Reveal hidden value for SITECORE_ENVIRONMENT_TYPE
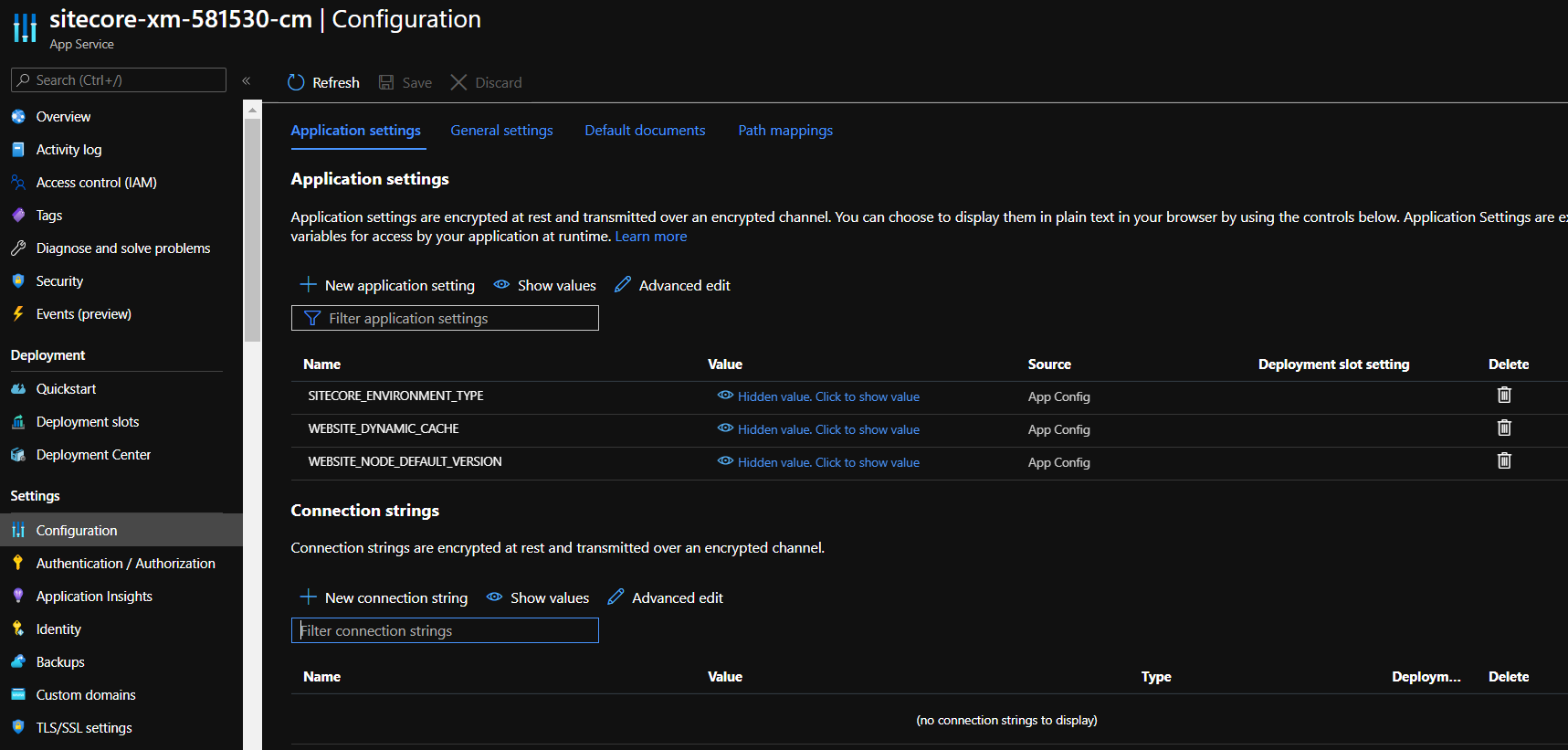Screen dimensions: 1568x750 [x=818, y=396]
